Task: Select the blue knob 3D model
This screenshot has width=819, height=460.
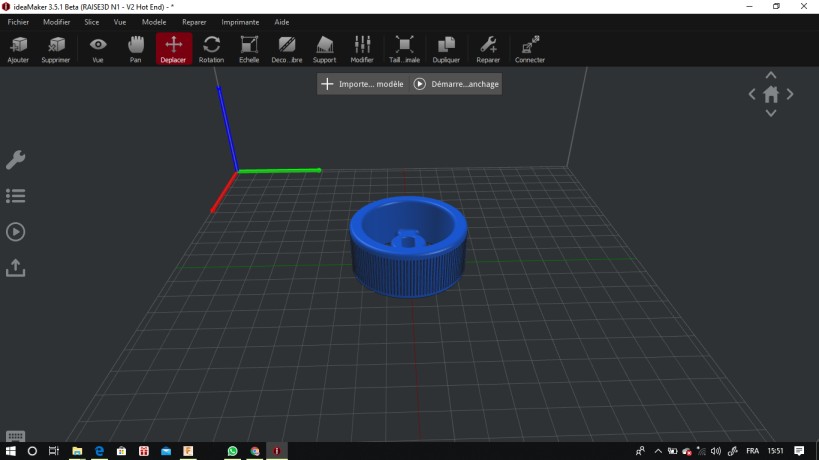Action: (x=408, y=246)
